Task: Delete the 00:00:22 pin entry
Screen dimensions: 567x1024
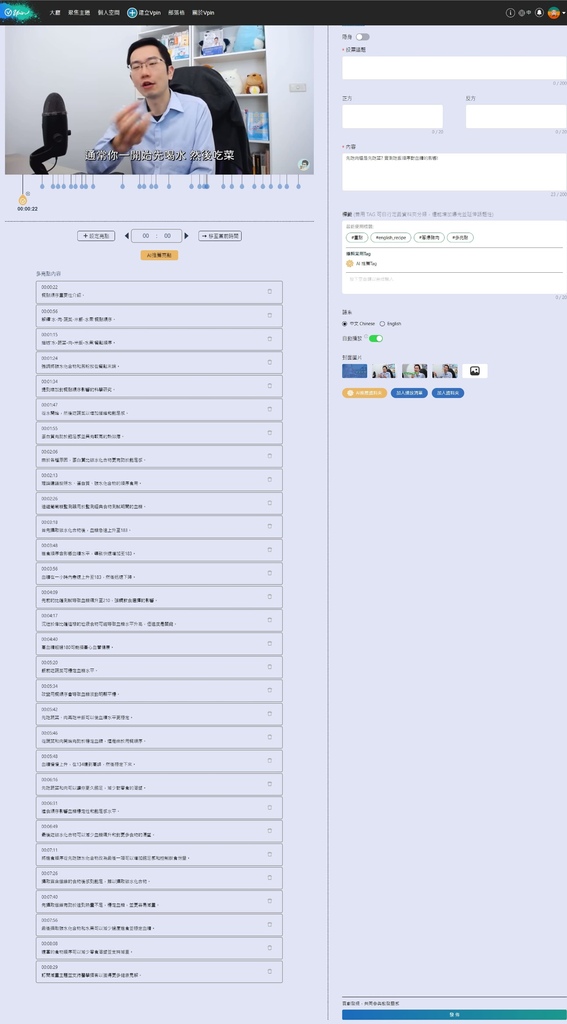Action: coord(270,291)
